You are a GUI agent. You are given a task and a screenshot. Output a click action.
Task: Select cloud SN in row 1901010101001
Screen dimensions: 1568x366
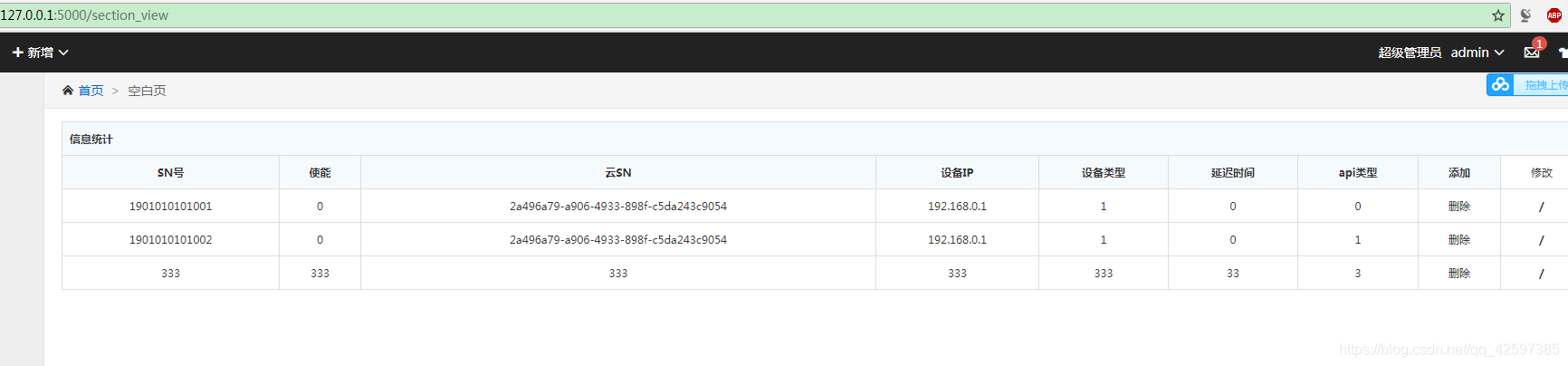618,206
